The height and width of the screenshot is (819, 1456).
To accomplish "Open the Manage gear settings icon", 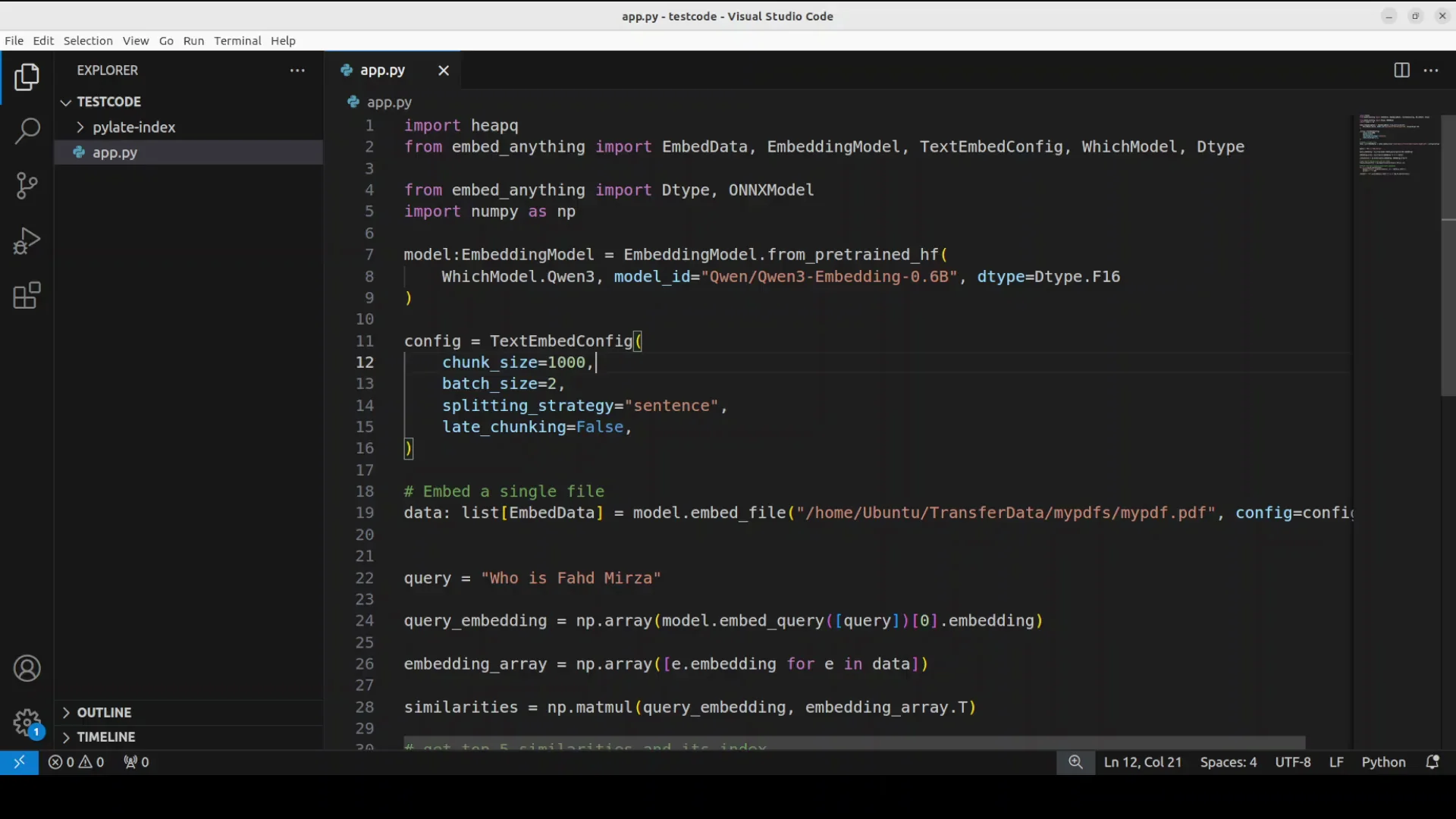I will [27, 722].
